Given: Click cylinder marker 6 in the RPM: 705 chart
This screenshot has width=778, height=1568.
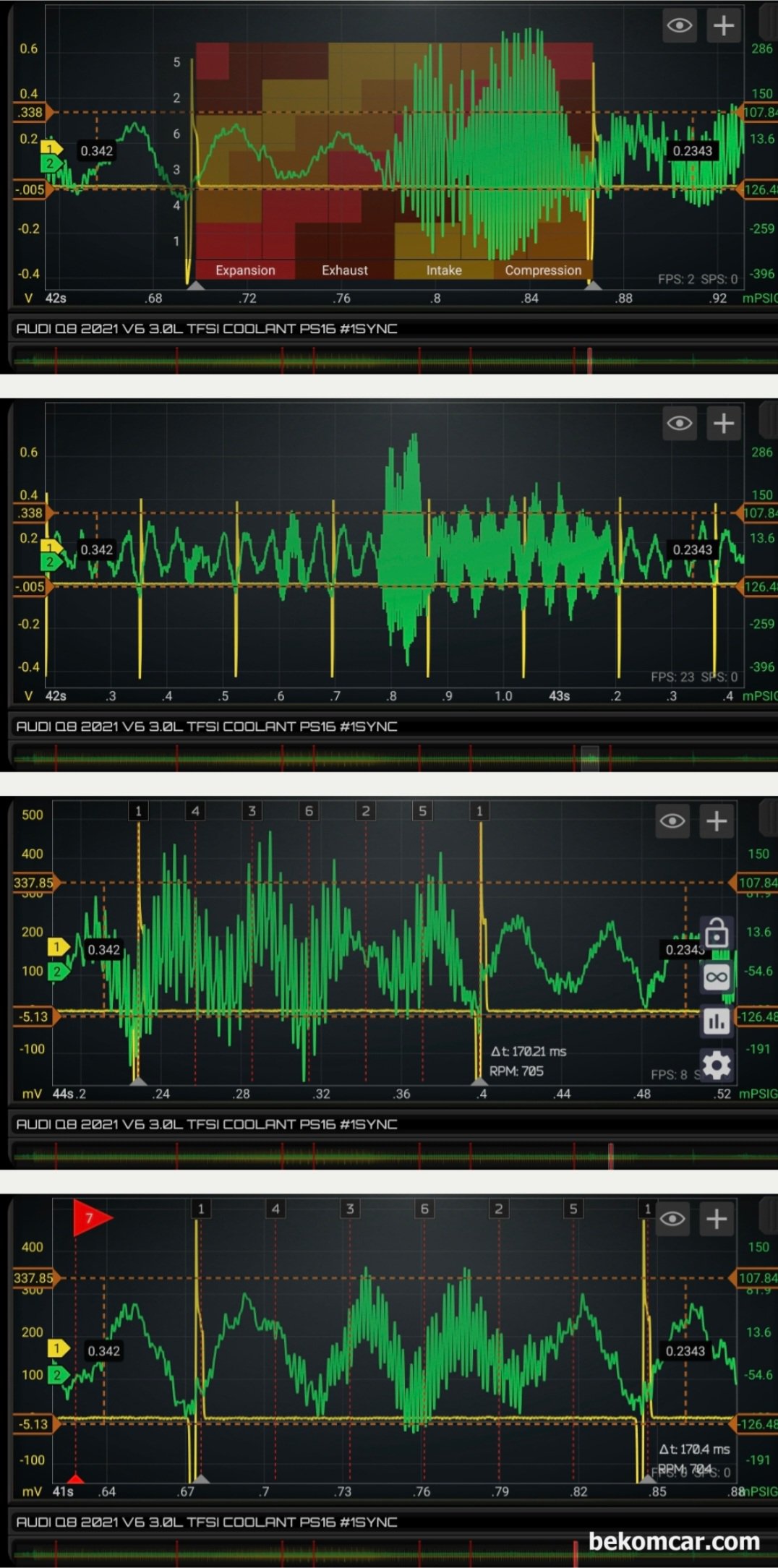Looking at the screenshot, I should click(x=309, y=811).
